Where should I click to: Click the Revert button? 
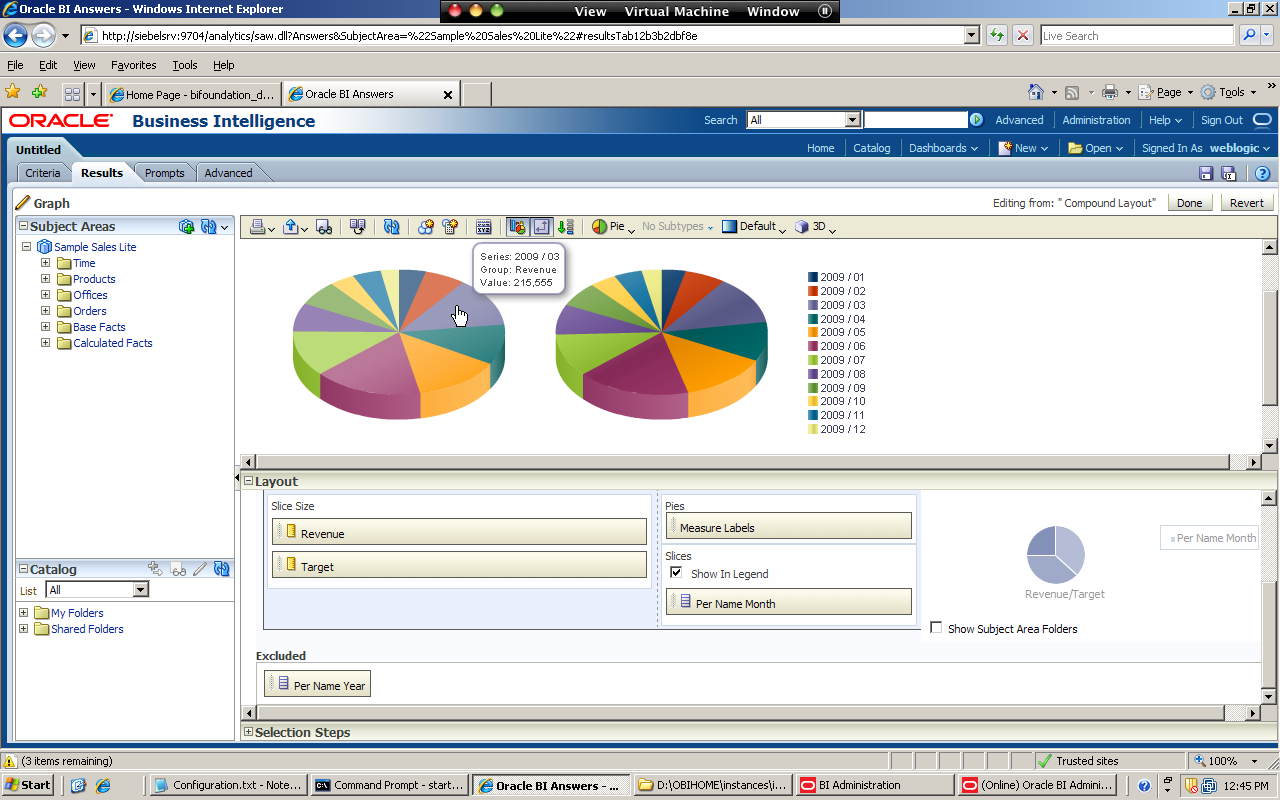pos(1246,202)
